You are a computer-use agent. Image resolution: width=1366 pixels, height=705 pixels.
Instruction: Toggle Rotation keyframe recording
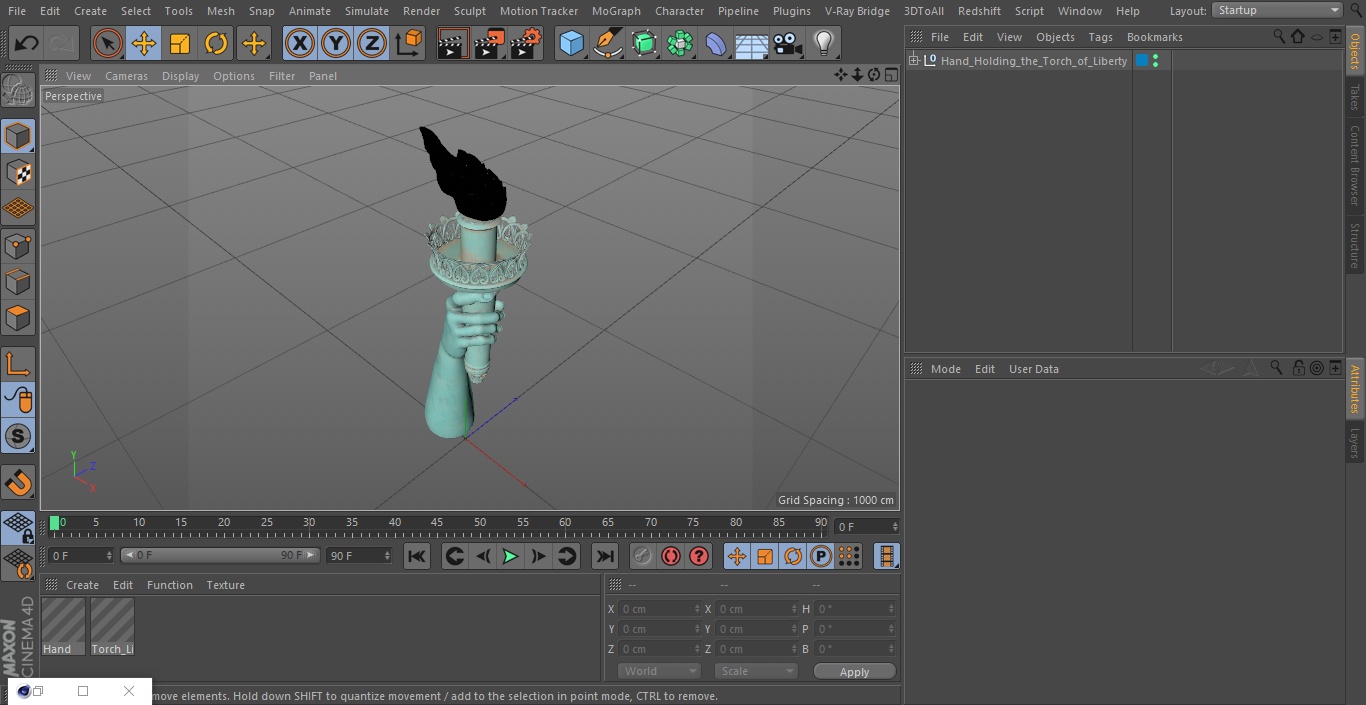[x=793, y=556]
